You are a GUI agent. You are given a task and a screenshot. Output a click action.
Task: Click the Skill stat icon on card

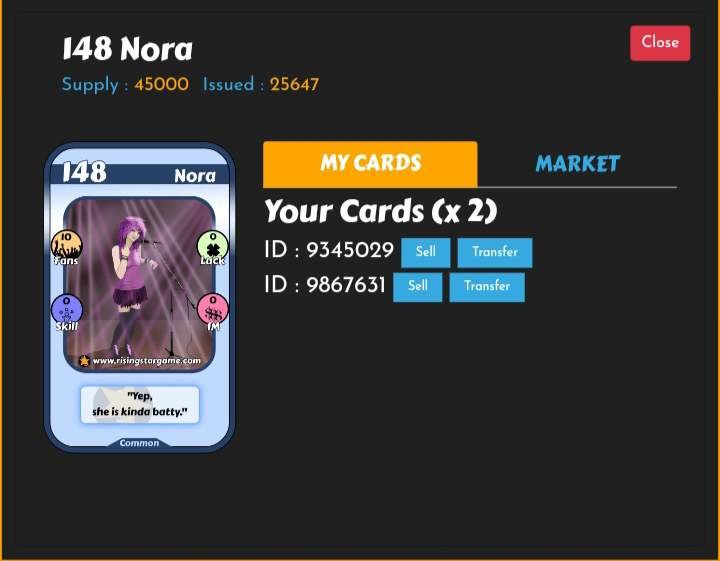67,309
